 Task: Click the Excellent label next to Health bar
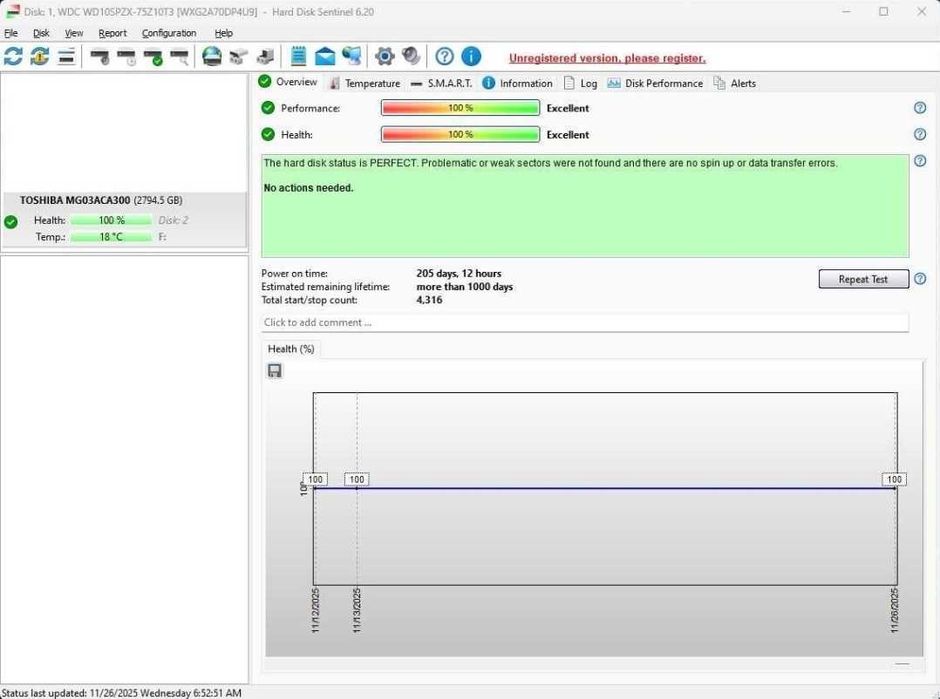pyautogui.click(x=568, y=135)
